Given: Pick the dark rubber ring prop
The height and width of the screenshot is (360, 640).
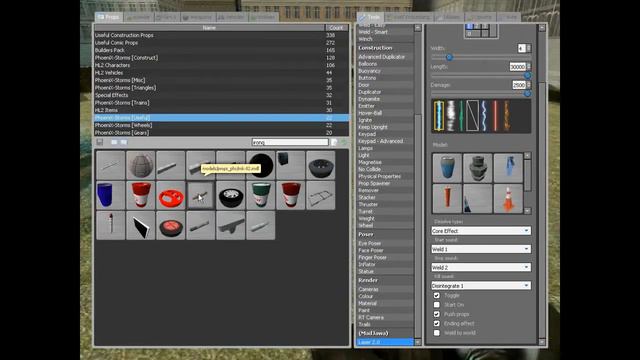Looking at the screenshot, I should [320, 165].
